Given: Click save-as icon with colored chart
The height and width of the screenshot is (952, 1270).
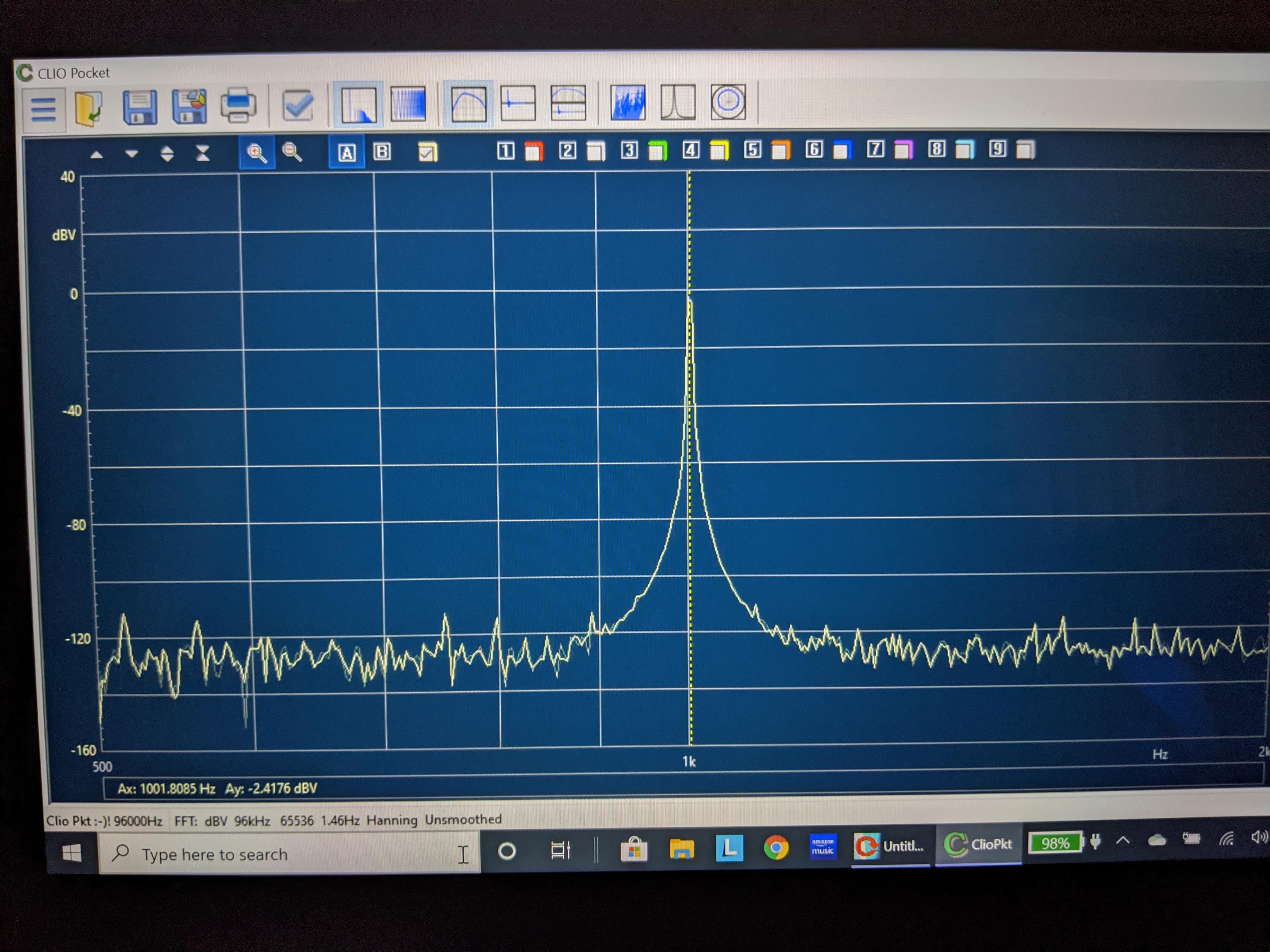Looking at the screenshot, I should [189, 106].
